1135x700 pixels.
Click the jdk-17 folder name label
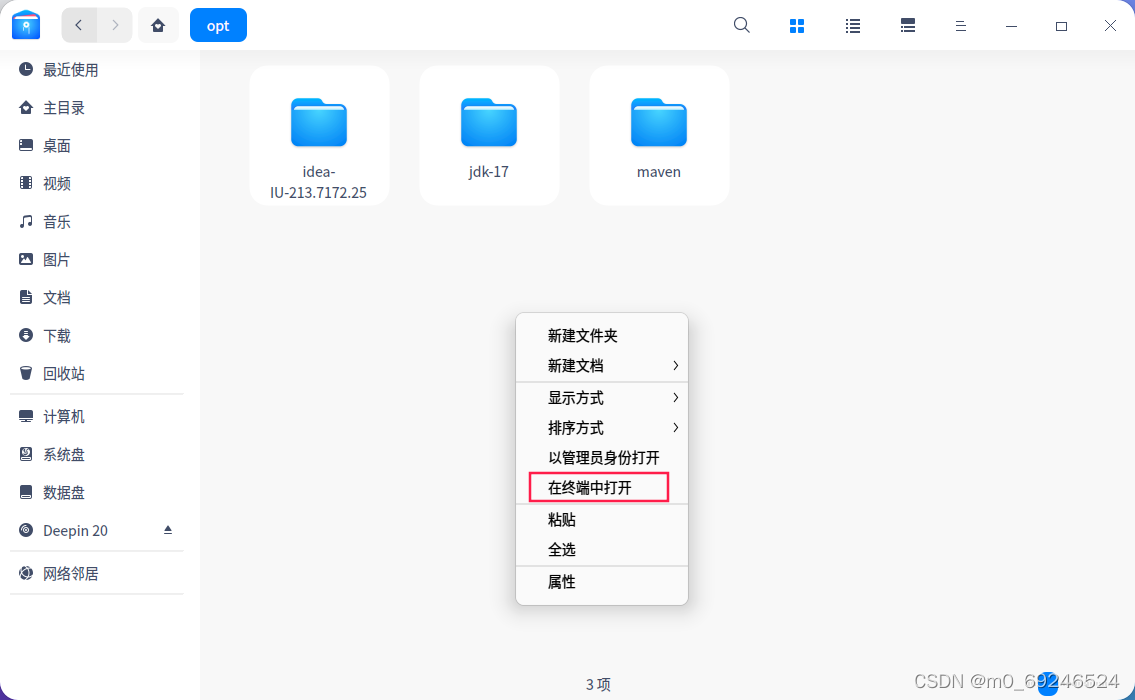(489, 172)
